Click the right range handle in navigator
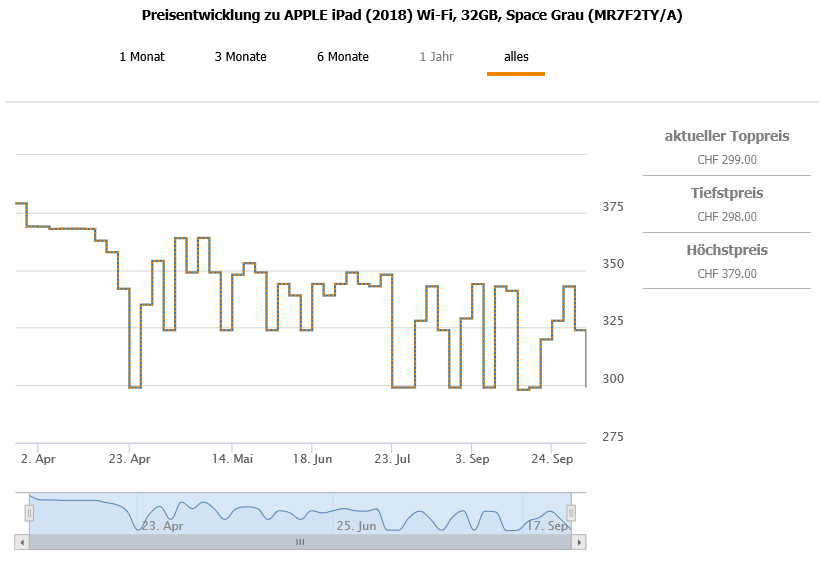Screen dimensions: 822x562 pos(574,513)
